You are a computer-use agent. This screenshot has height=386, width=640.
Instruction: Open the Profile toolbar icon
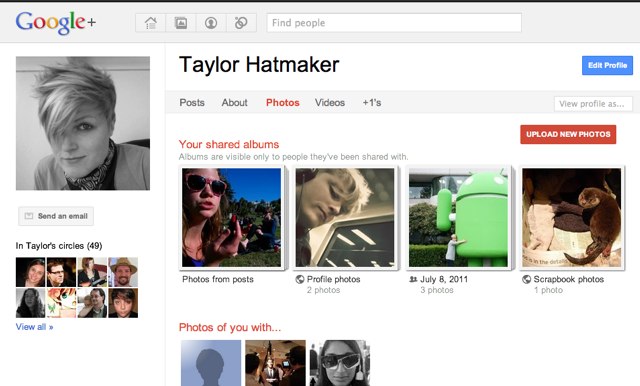(211, 23)
